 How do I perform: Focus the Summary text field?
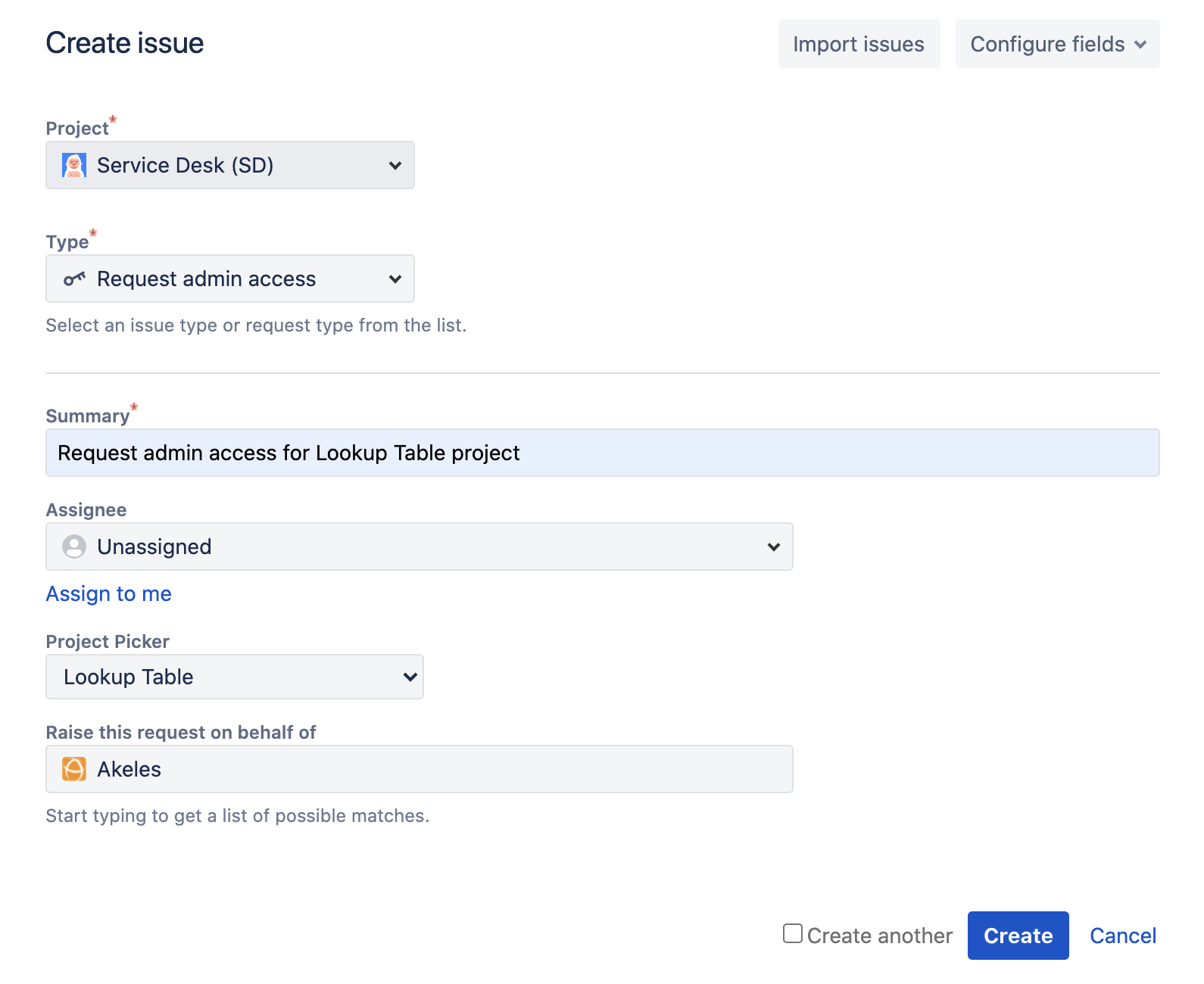pos(602,453)
